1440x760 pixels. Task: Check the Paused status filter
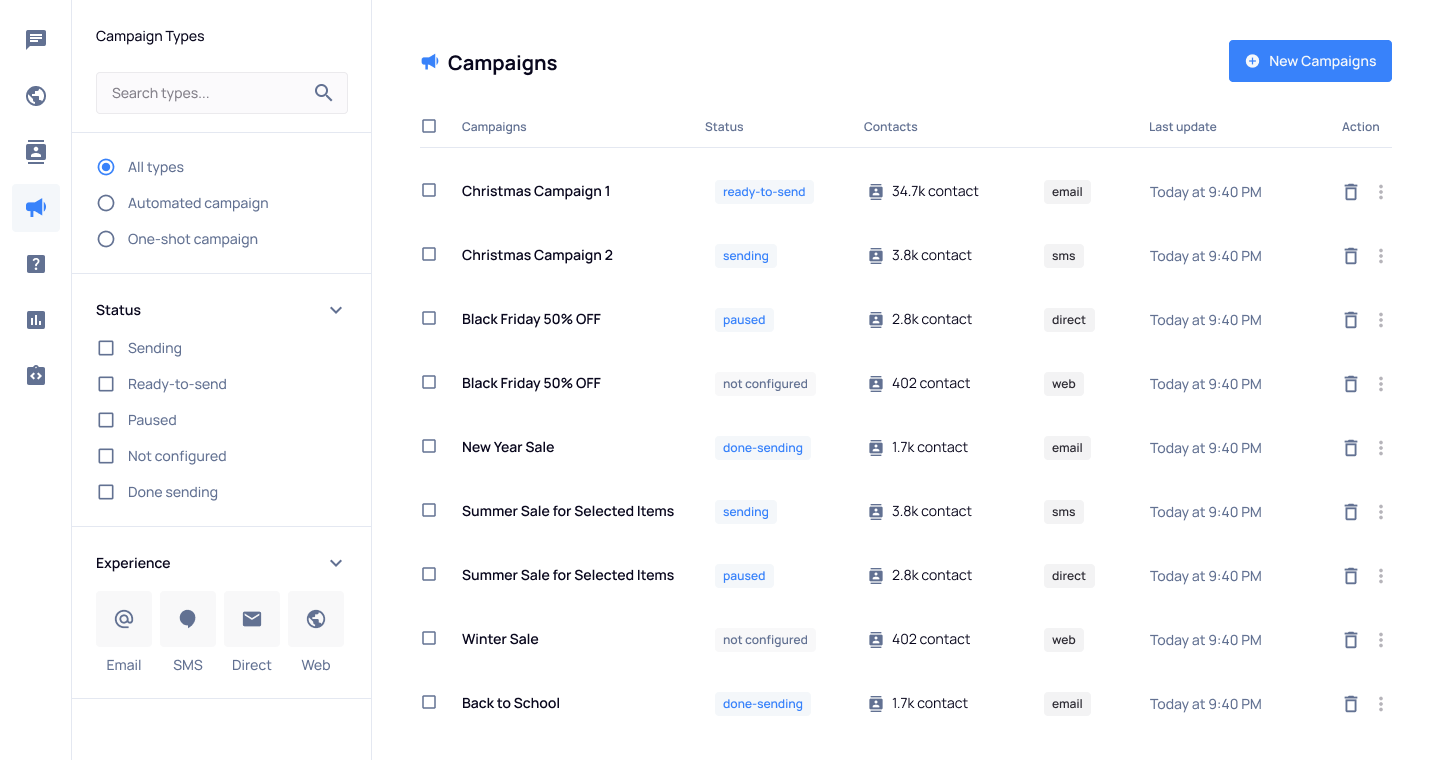[x=106, y=420]
